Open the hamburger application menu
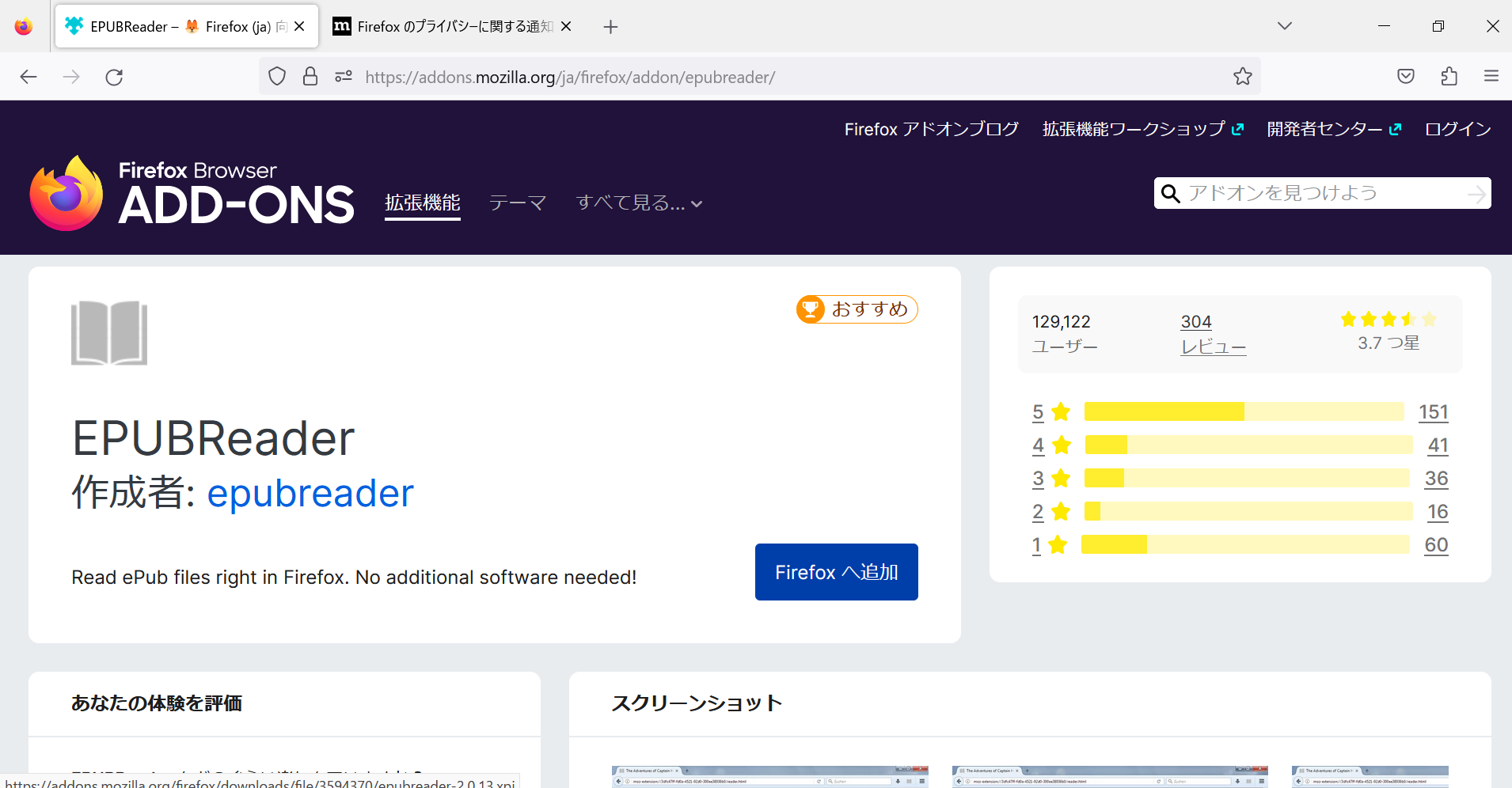This screenshot has height=788, width=1512. [x=1492, y=76]
